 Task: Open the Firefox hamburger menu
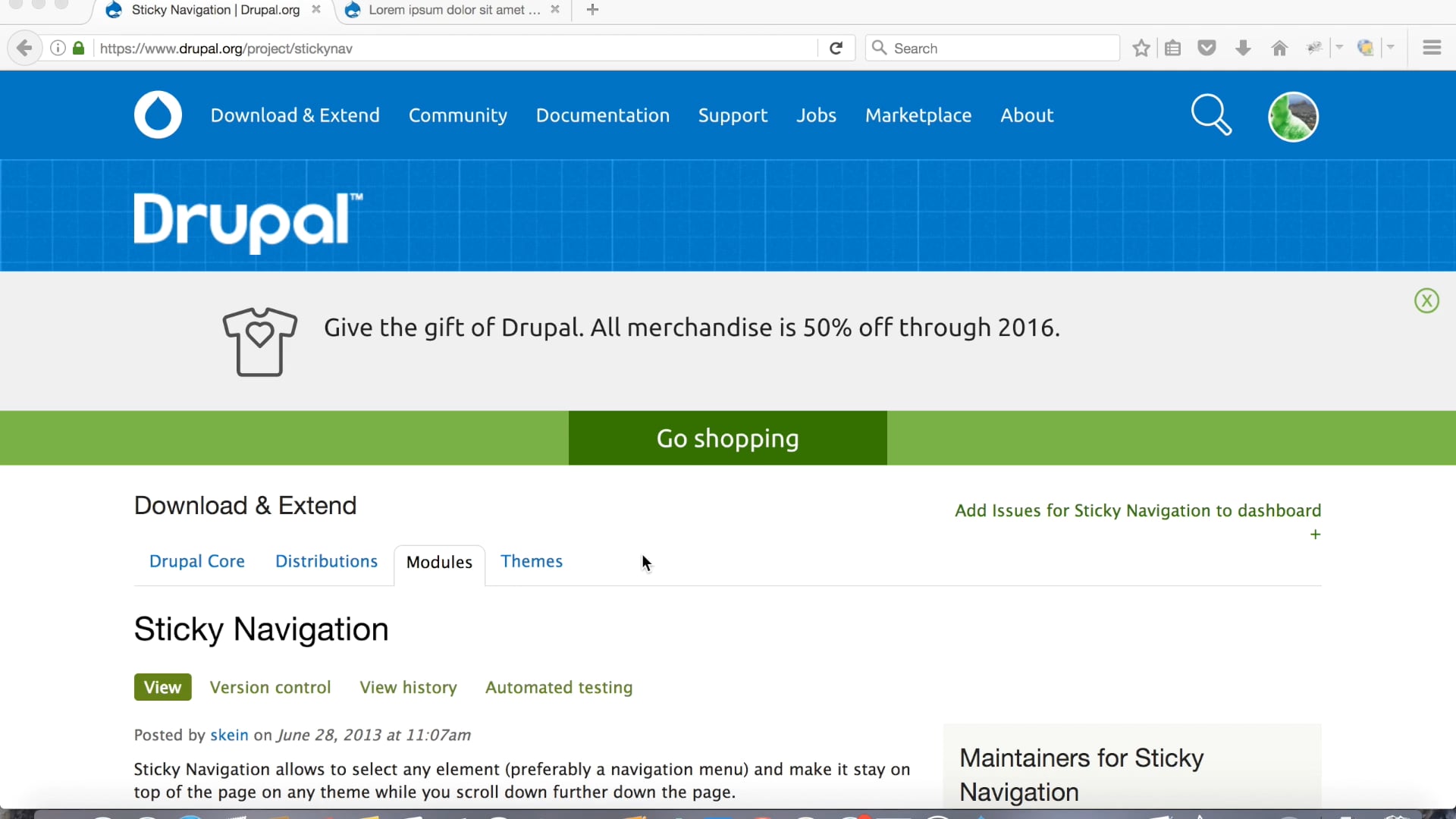click(1432, 47)
